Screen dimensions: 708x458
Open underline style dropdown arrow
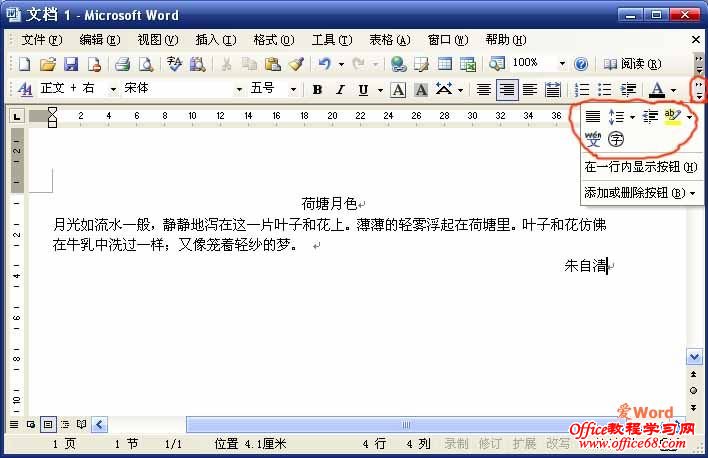pyautogui.click(x=380, y=90)
